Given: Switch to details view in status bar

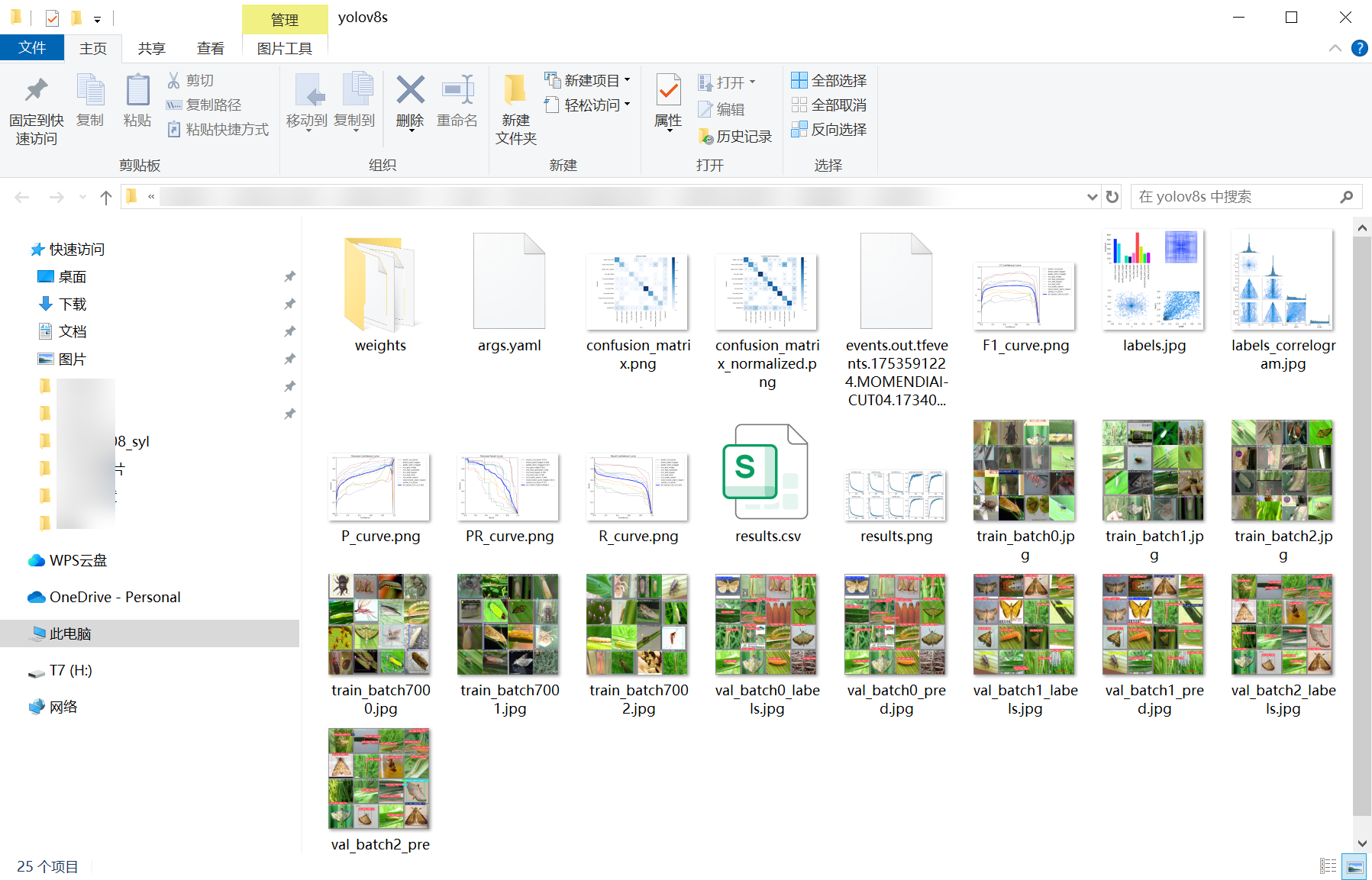Looking at the screenshot, I should 1328,866.
